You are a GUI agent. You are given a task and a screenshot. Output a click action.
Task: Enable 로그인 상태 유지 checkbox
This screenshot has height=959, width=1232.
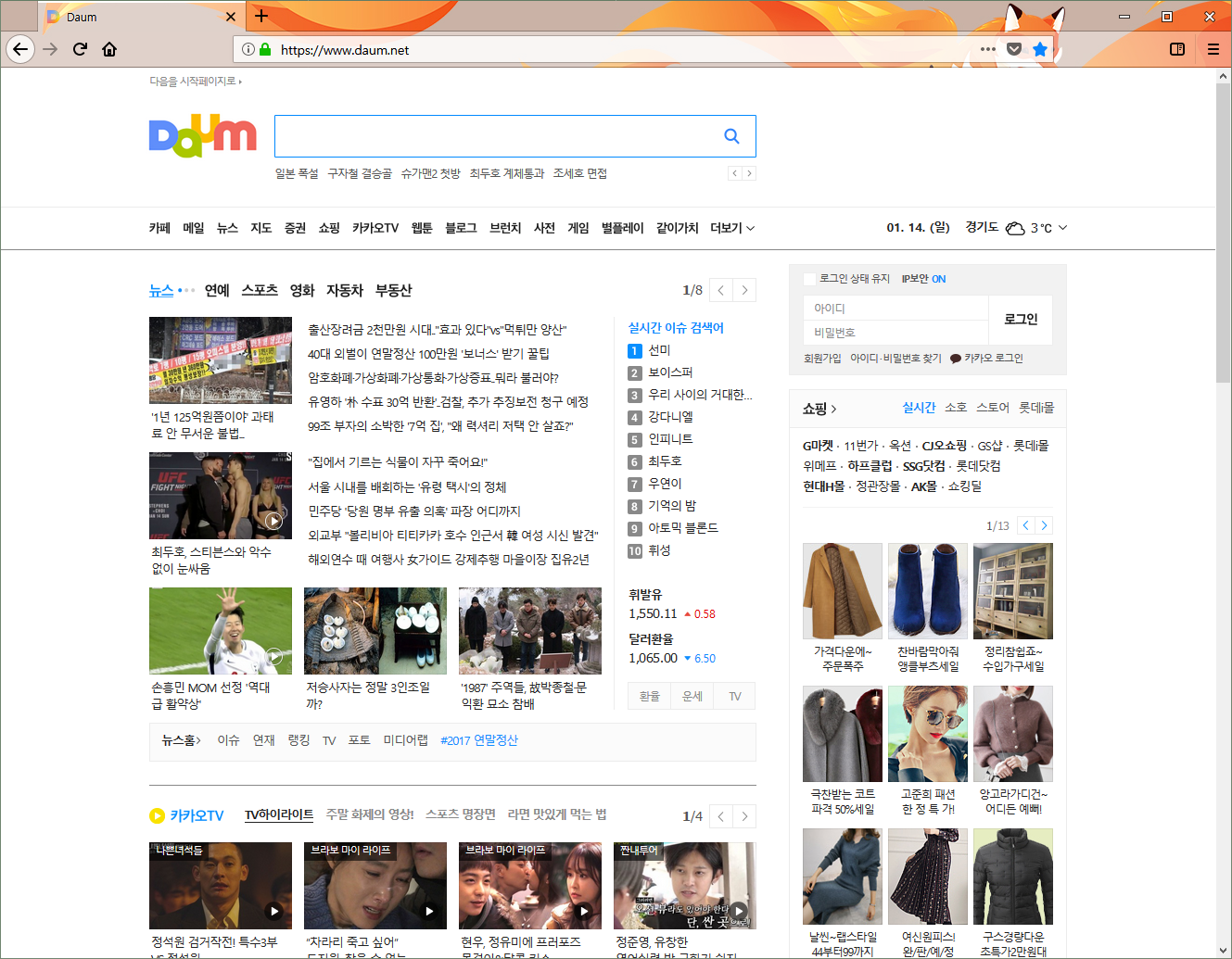810,279
